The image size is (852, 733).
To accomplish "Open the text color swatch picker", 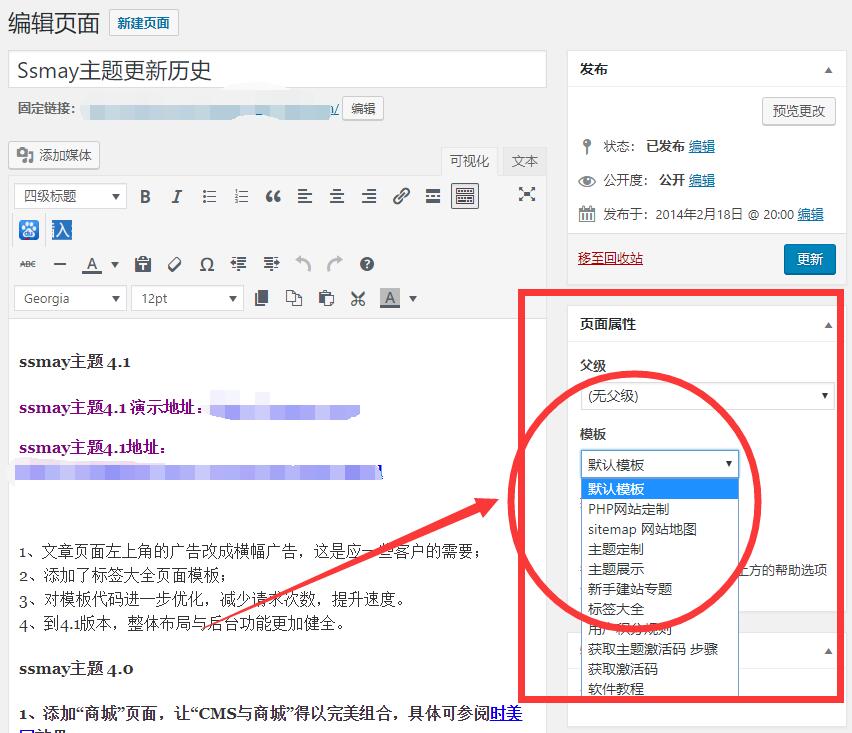I will pos(114,263).
